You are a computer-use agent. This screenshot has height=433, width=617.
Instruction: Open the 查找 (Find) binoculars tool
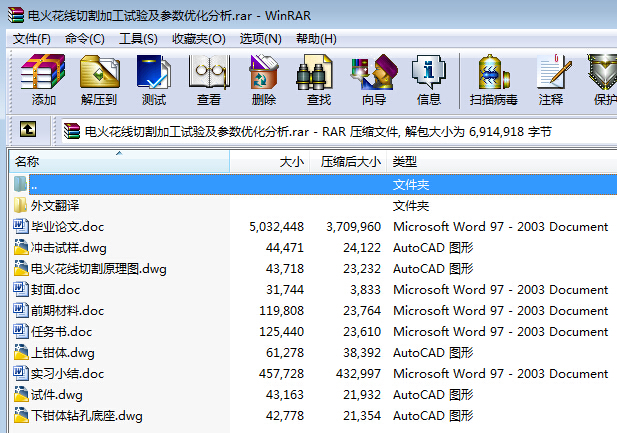click(314, 72)
